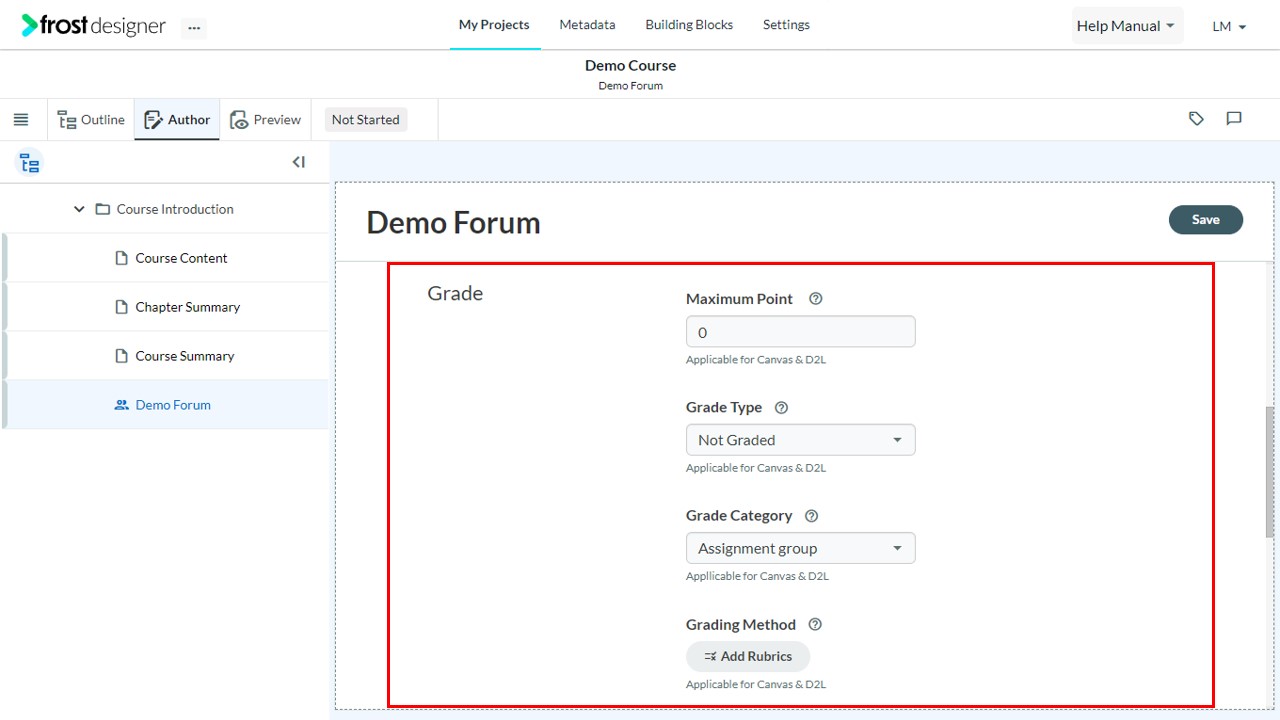Click the Demo Forum subtitle under Demo Course
Screen dimensions: 1280x720
point(630,86)
